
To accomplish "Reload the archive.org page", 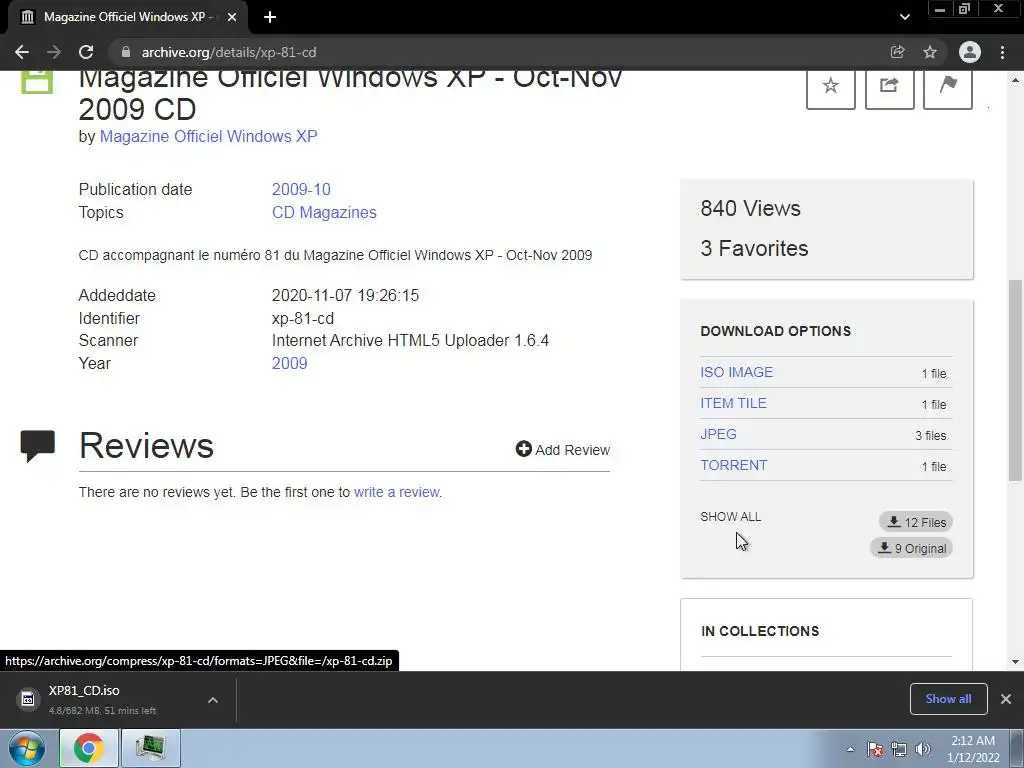I will click(x=86, y=52).
